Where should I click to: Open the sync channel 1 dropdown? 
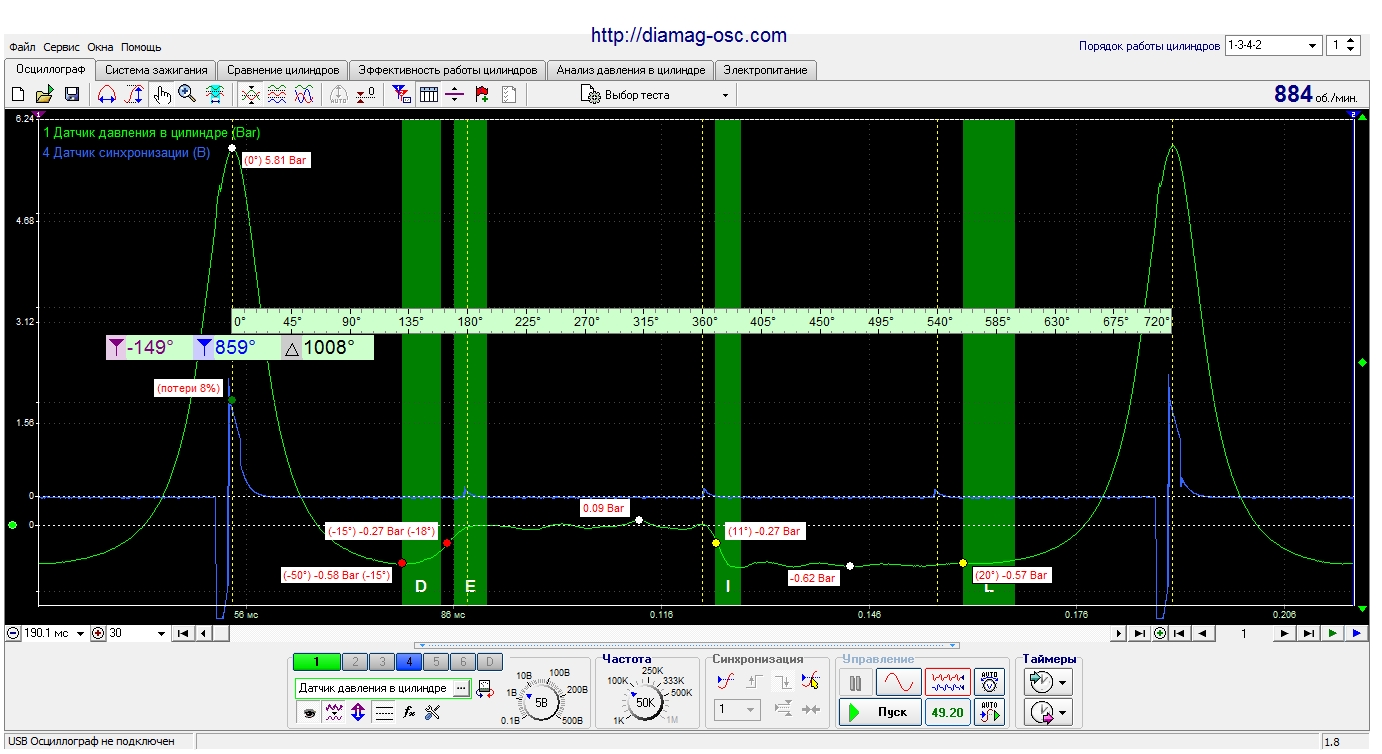click(738, 710)
